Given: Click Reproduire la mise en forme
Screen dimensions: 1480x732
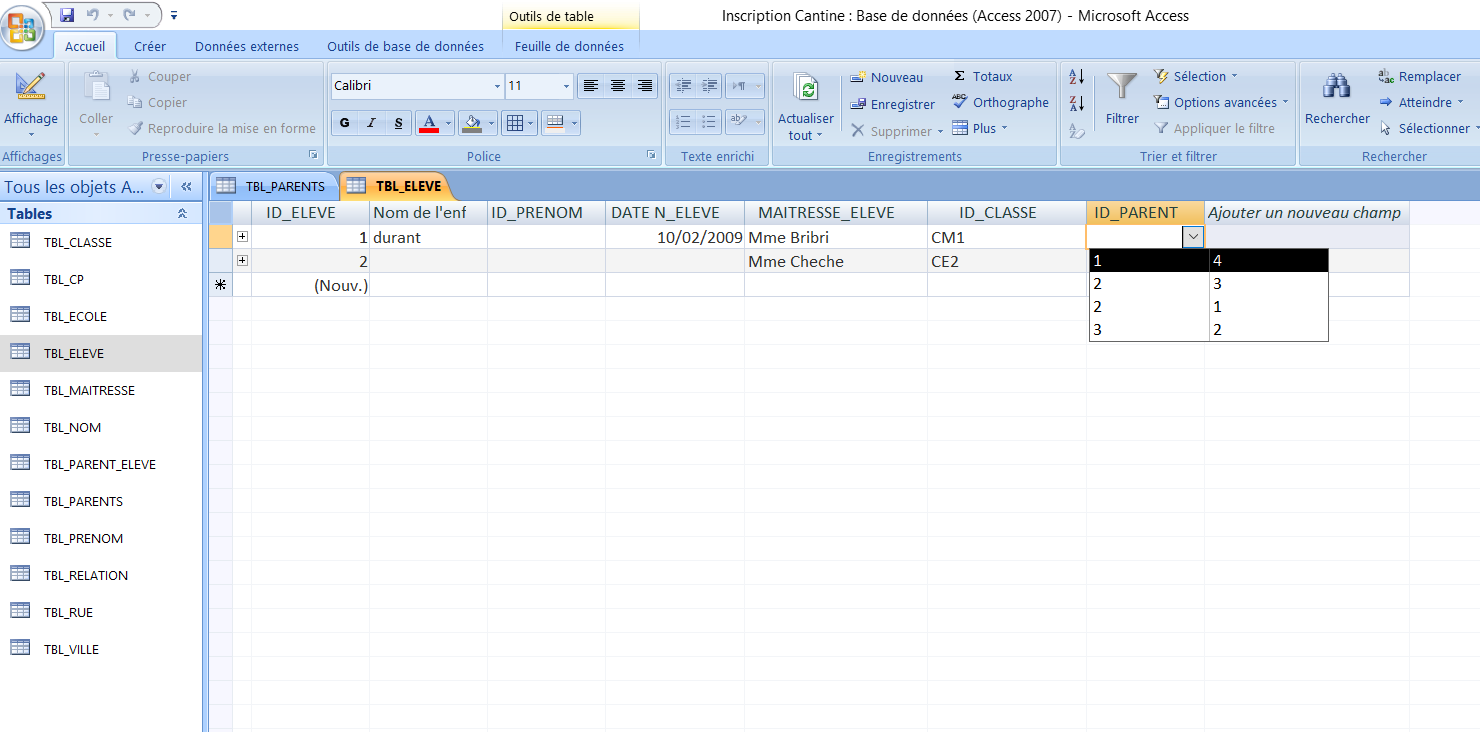Looking at the screenshot, I should [222, 128].
